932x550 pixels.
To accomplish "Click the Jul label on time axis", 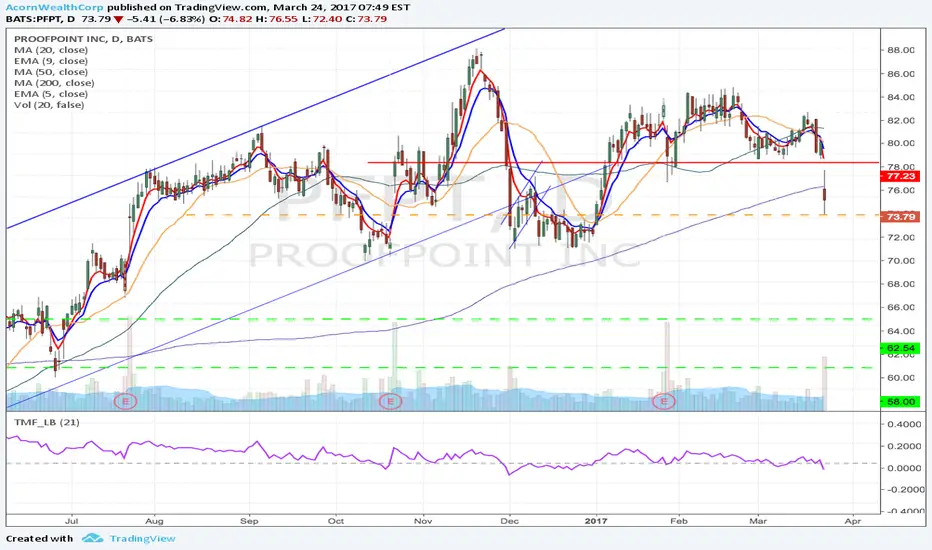I will (x=71, y=521).
